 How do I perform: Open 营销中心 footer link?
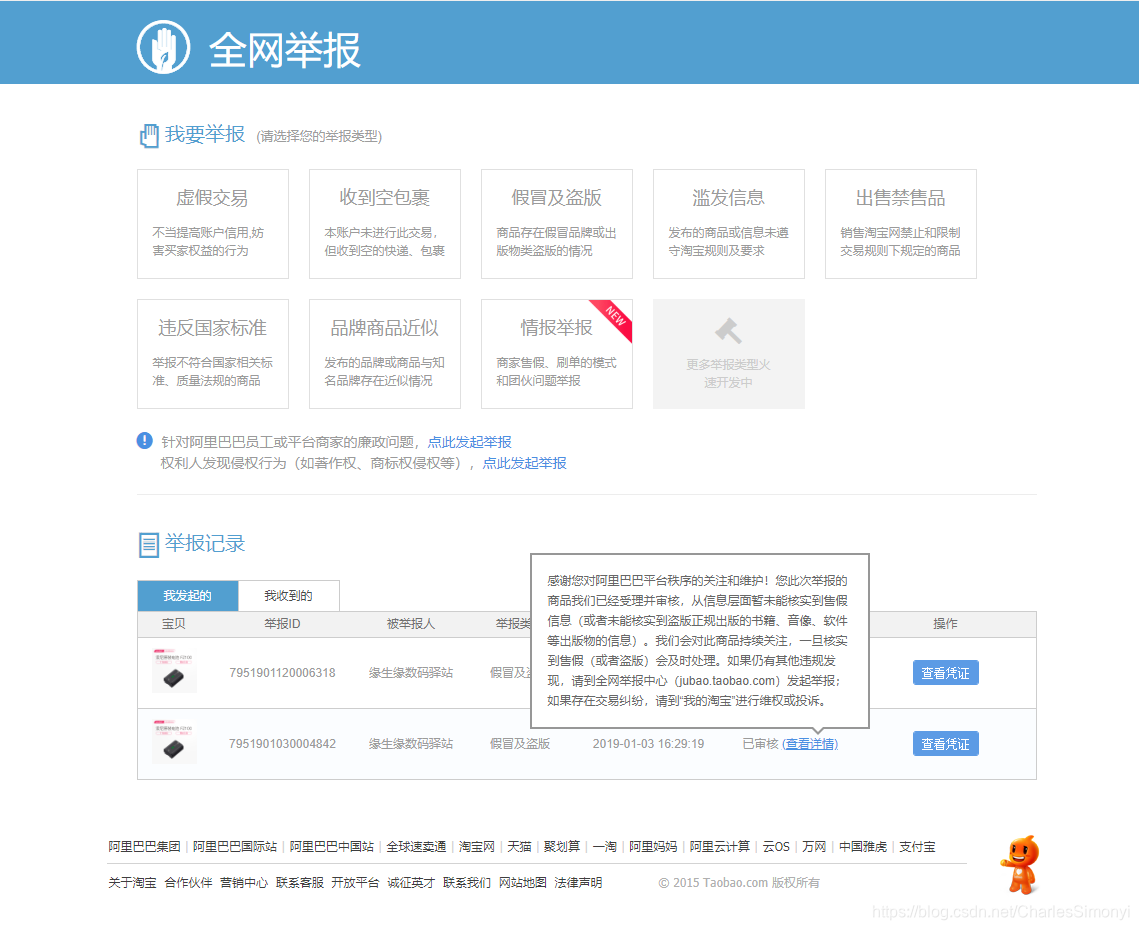coord(244,883)
